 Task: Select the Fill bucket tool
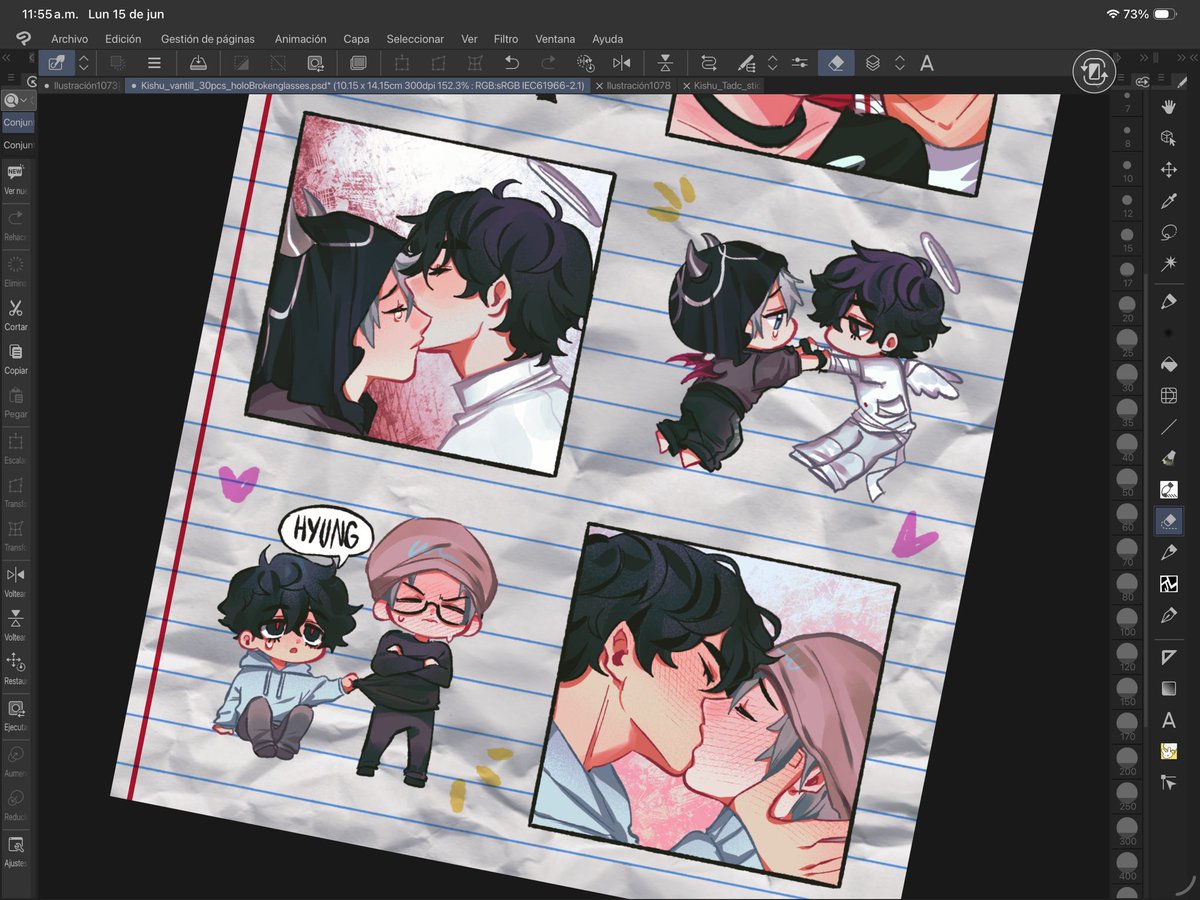(x=1168, y=364)
